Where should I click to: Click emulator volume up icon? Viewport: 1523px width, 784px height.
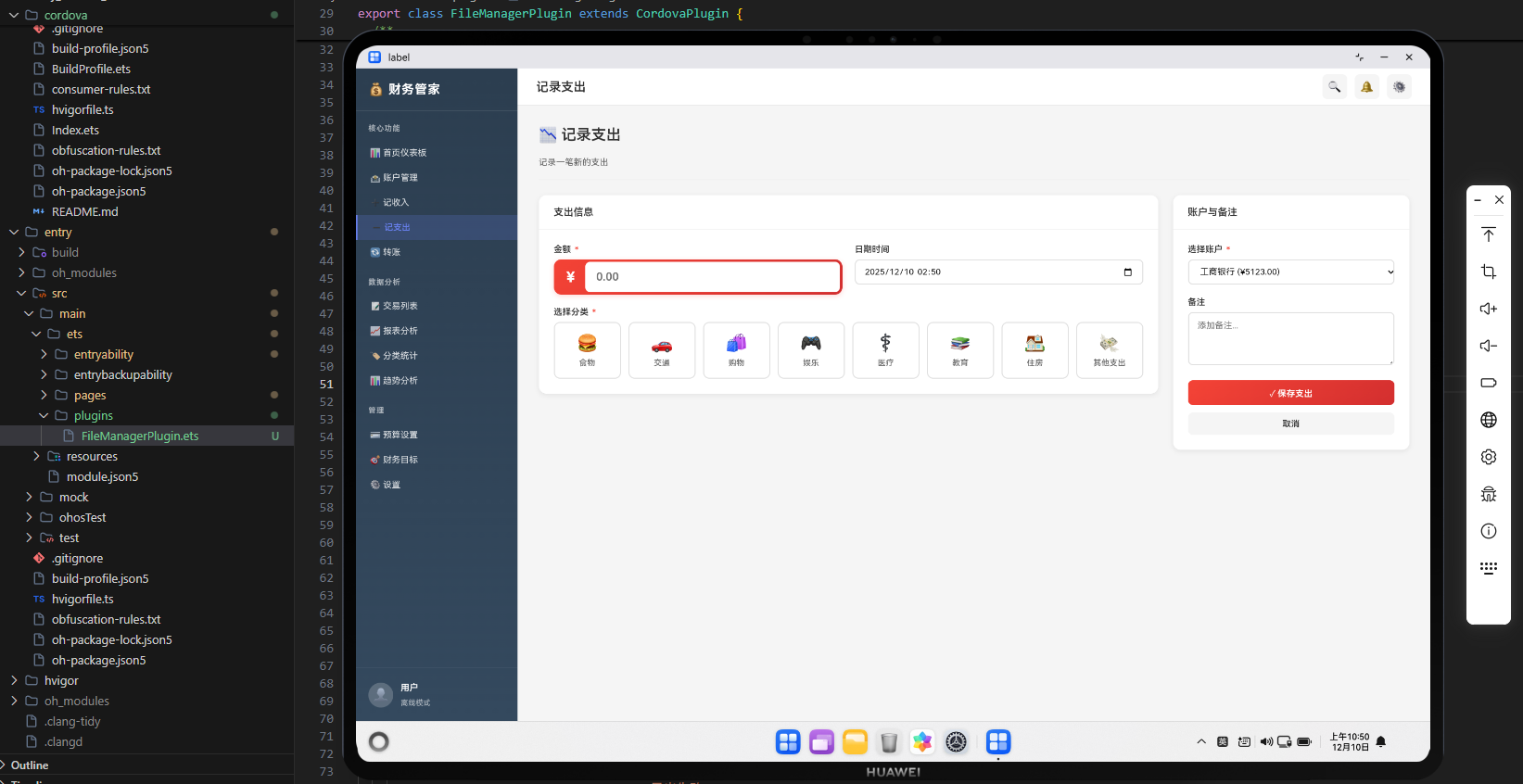(x=1489, y=309)
